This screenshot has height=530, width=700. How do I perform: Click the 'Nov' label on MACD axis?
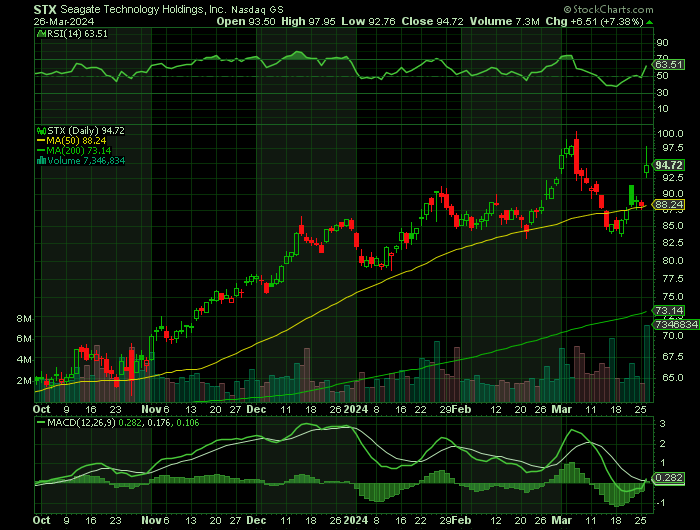[151, 520]
